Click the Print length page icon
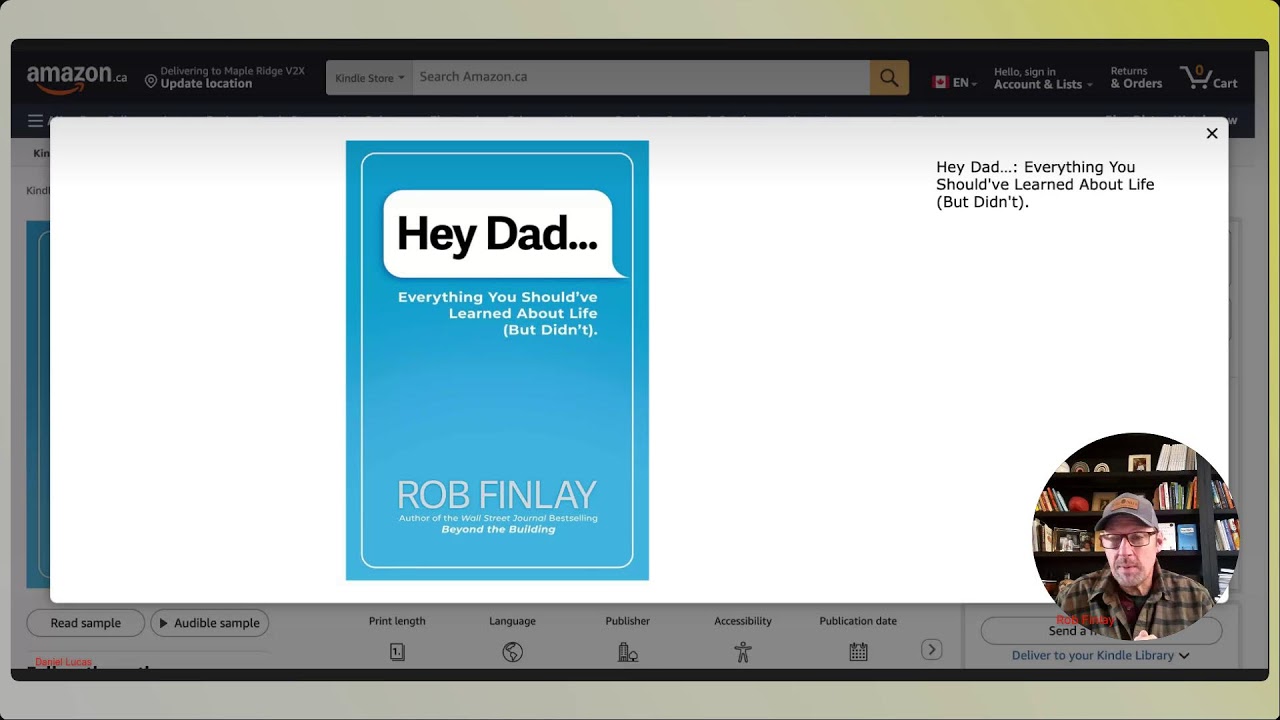The width and height of the screenshot is (1280, 720). [397, 652]
